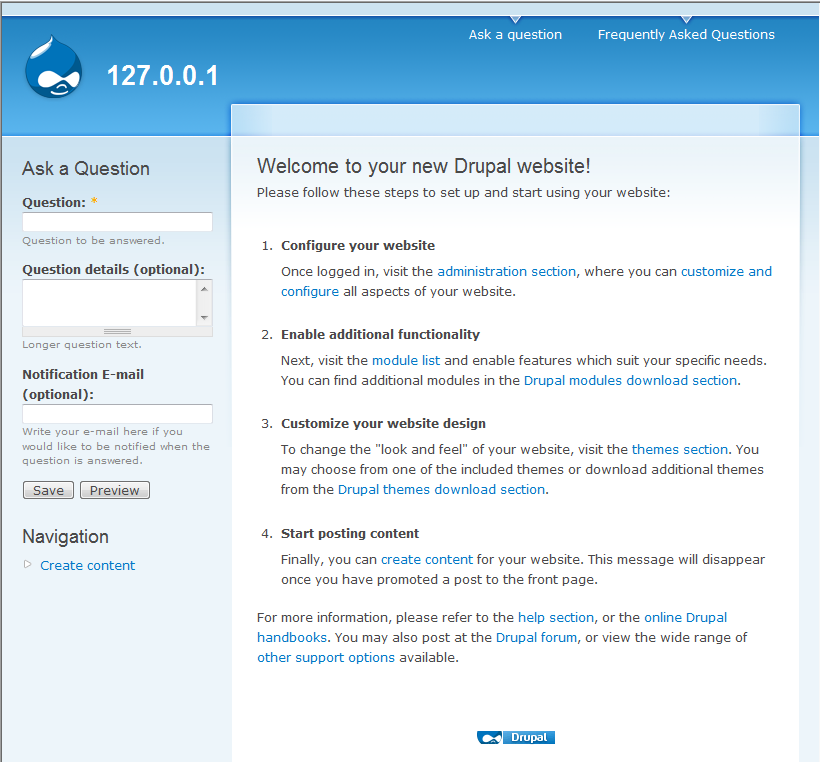Screen dimensions: 820x762
Task: Open the module list link
Action: pyautogui.click(x=406, y=360)
